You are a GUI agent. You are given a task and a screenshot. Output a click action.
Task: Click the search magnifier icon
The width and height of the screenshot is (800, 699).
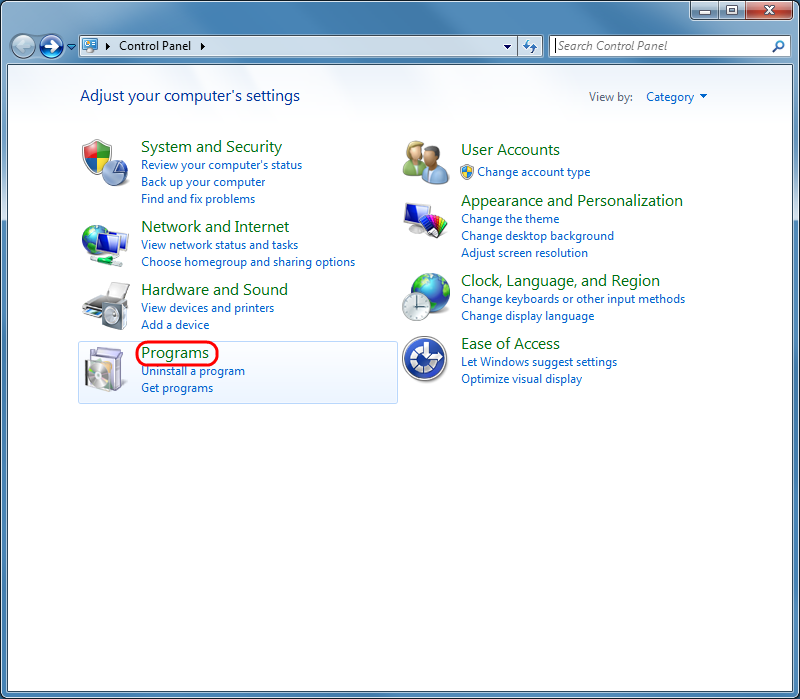778,46
